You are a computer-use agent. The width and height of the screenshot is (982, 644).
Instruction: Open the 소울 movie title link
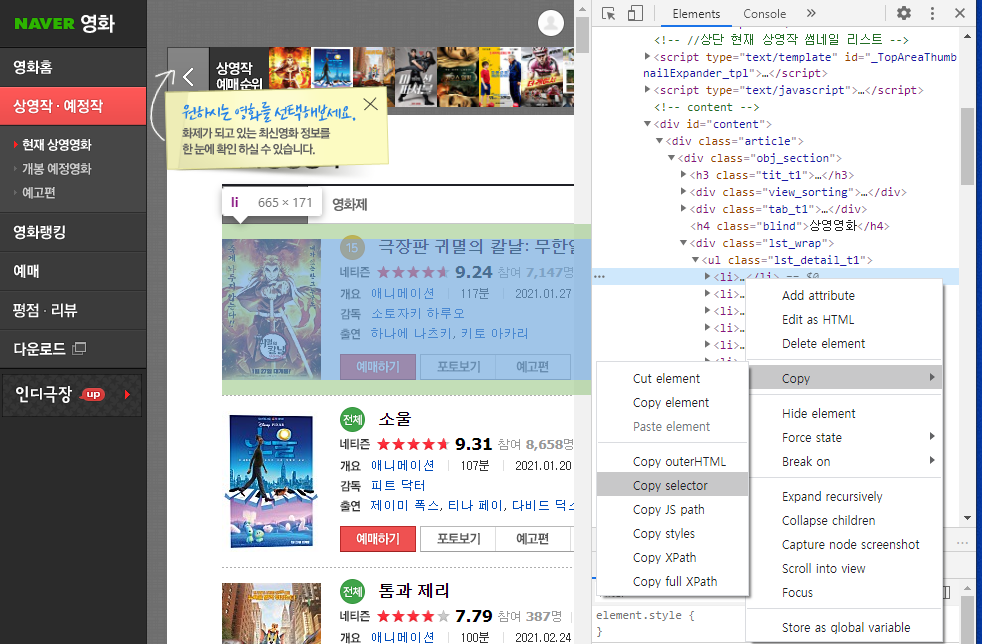click(x=395, y=419)
